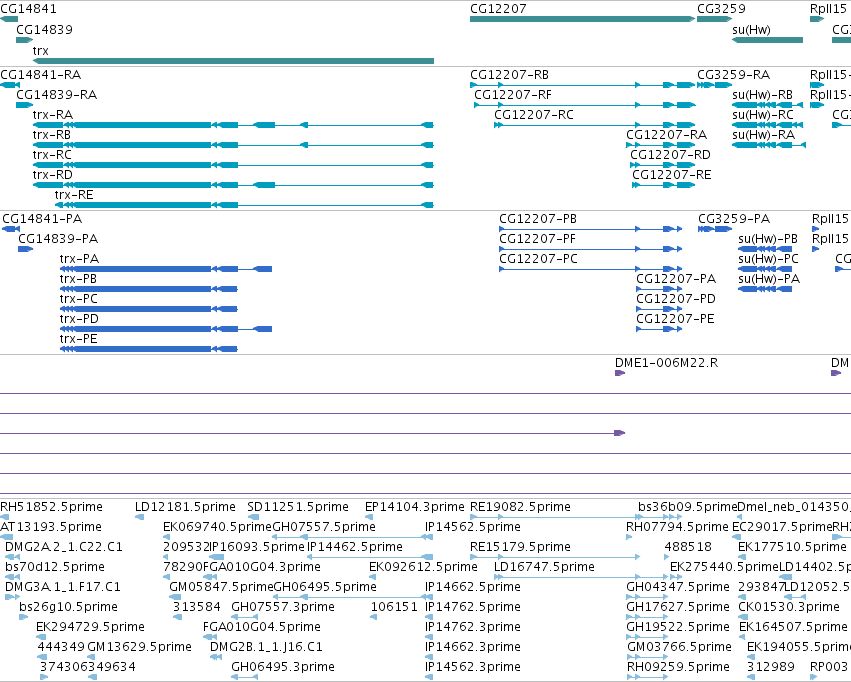Open EST label LD12181.5prime
This screenshot has height=682, width=851.
185,507
